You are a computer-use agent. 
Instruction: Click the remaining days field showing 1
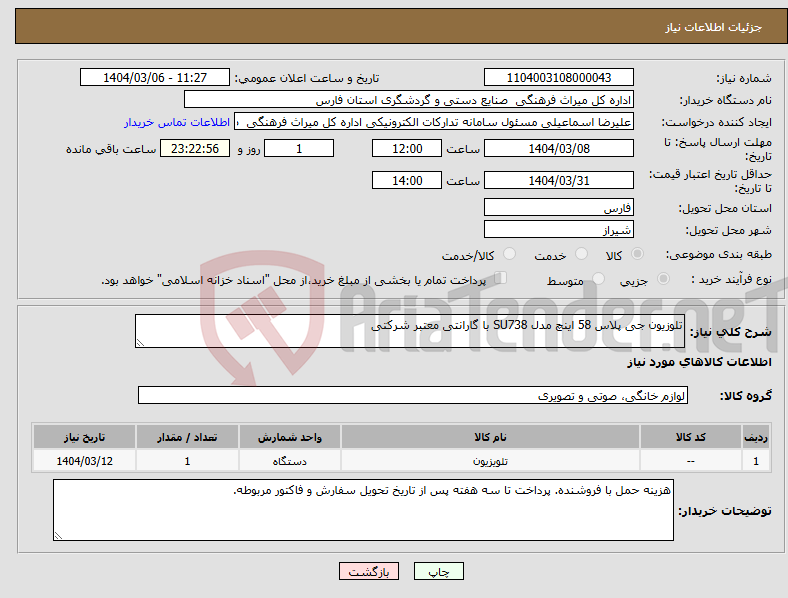(x=299, y=148)
